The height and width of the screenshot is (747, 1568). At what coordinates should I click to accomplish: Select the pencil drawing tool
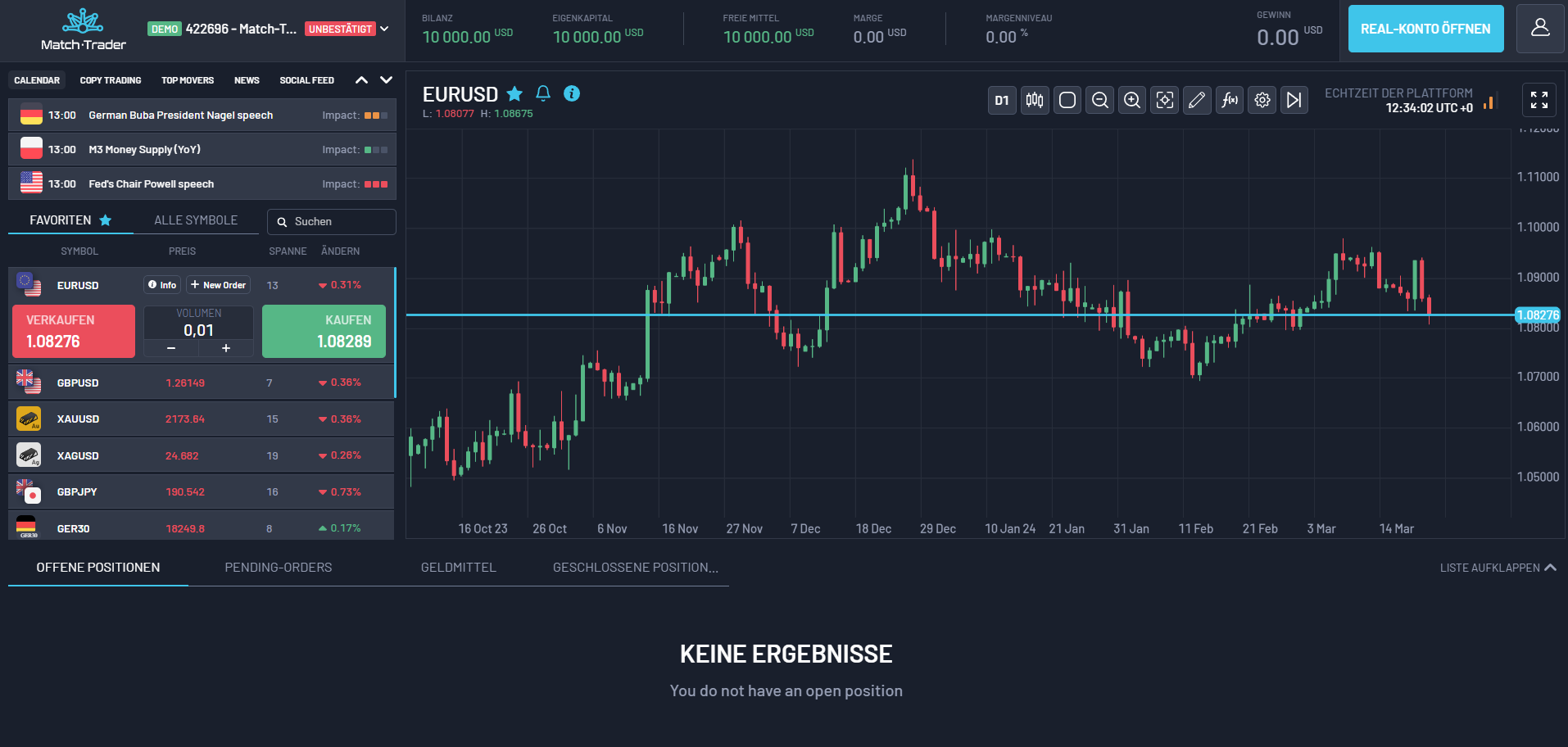1197,100
